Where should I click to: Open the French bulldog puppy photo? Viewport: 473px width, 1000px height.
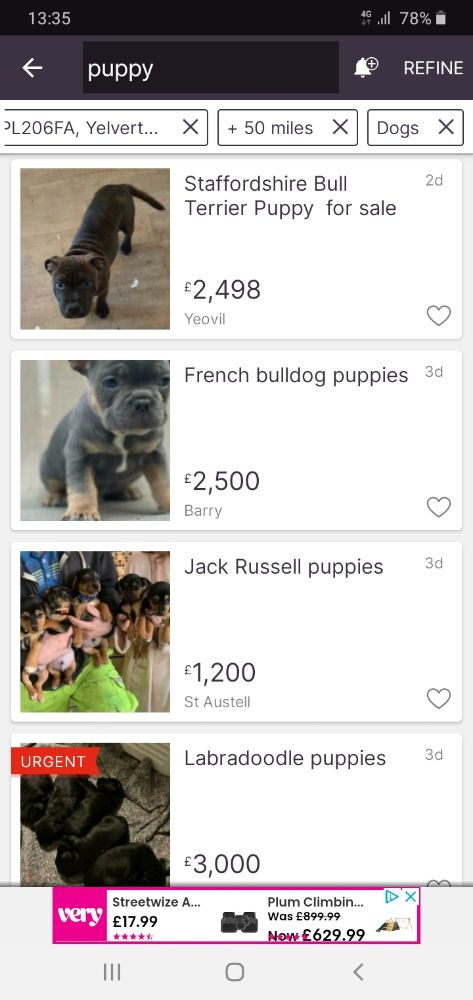95,440
